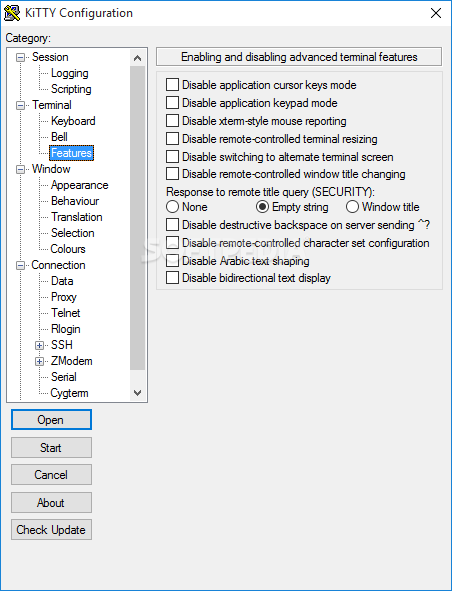Viewport: 452px width, 591px height.
Task: Open the Window category
Action: tap(51, 169)
